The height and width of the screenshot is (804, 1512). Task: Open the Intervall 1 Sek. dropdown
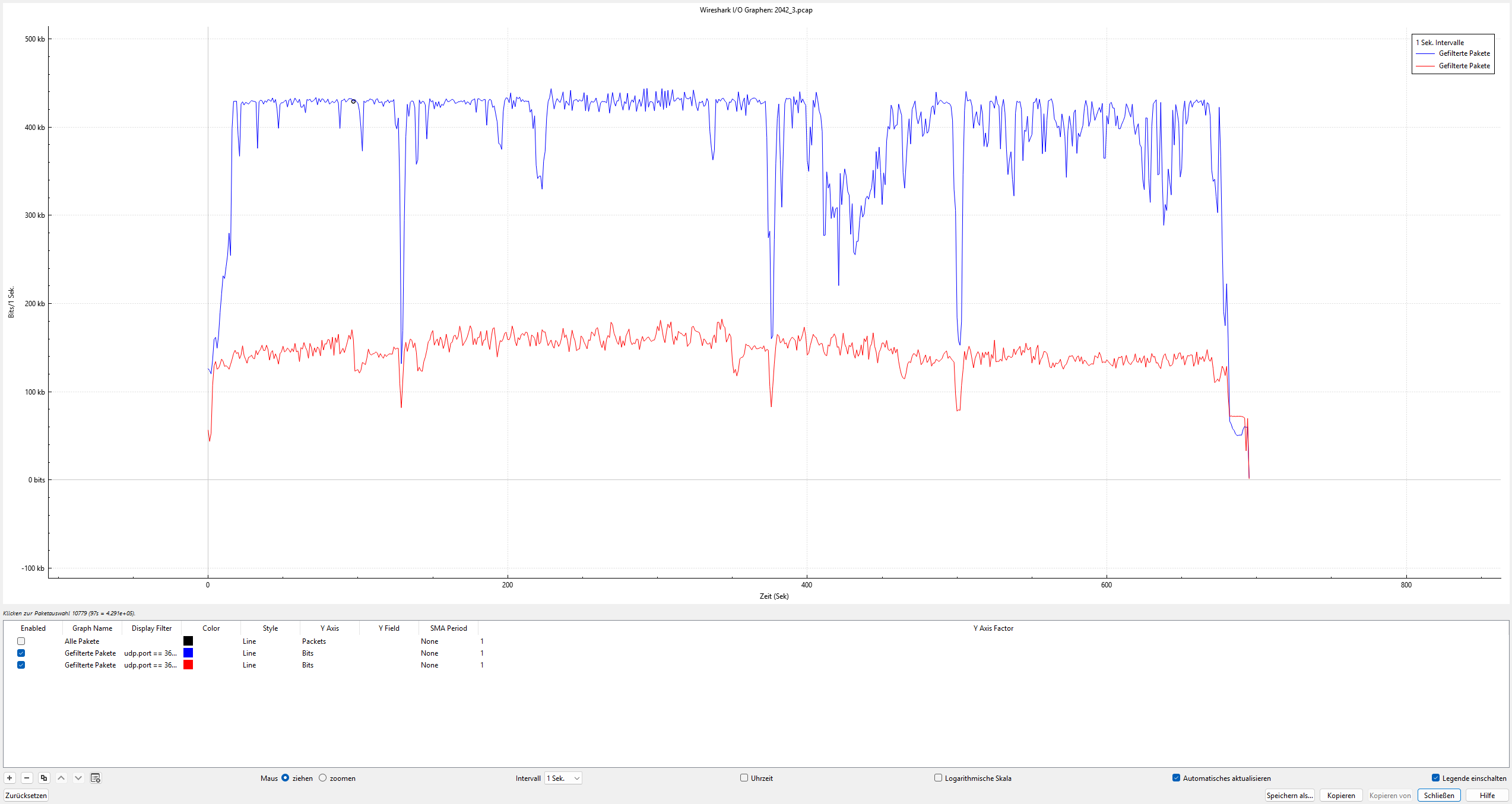(x=563, y=778)
